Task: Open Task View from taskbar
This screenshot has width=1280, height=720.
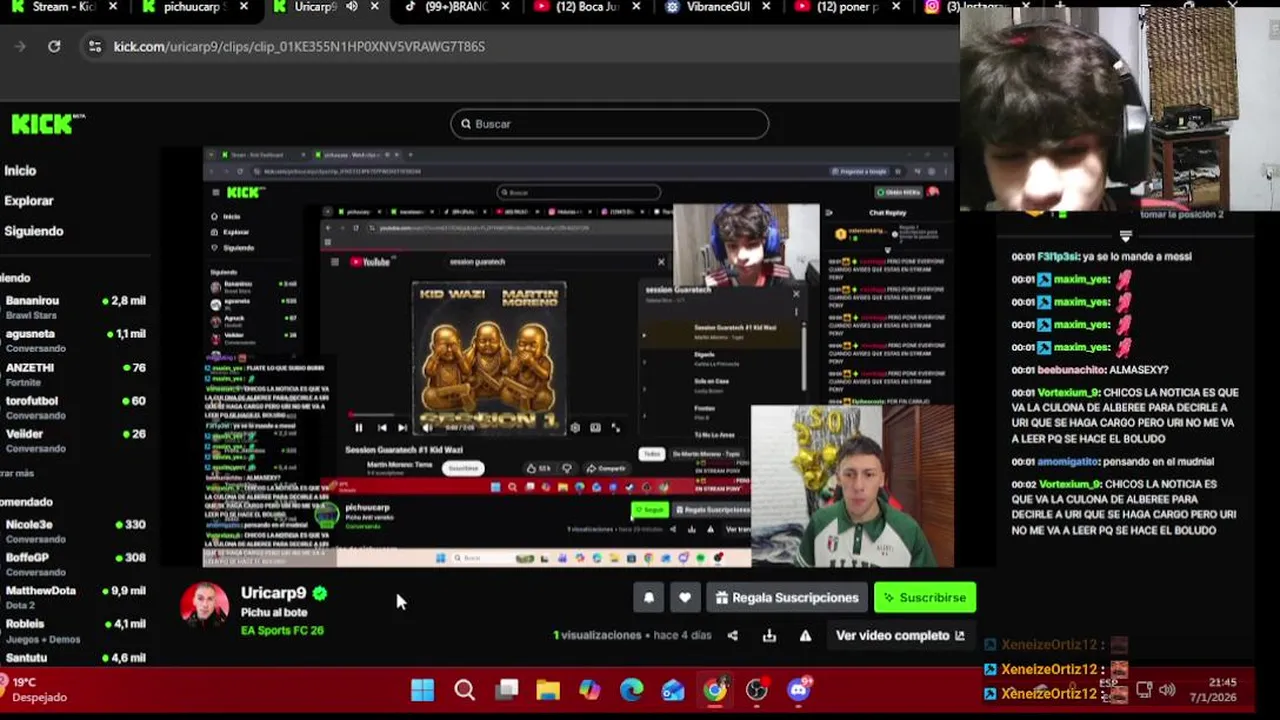Action: tap(507, 690)
